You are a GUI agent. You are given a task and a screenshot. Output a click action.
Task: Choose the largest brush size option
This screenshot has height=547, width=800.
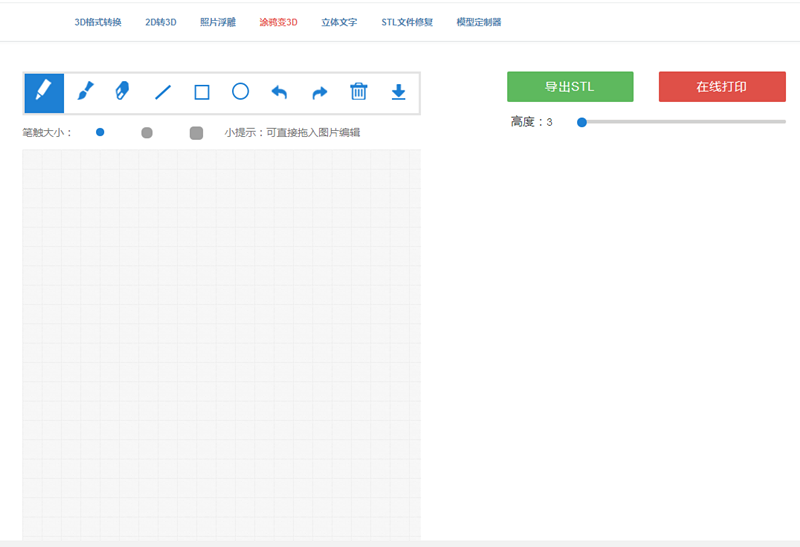click(196, 132)
